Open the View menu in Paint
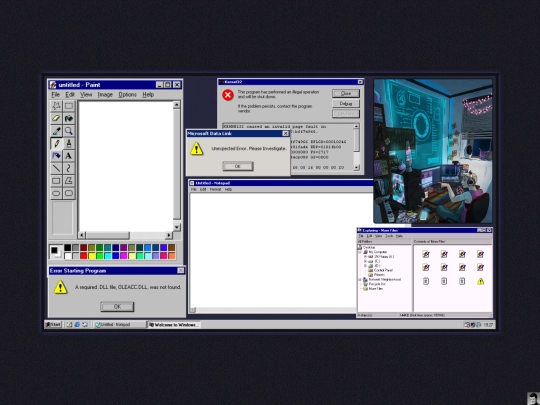Image resolution: width=540 pixels, height=405 pixels. pyautogui.click(x=86, y=94)
